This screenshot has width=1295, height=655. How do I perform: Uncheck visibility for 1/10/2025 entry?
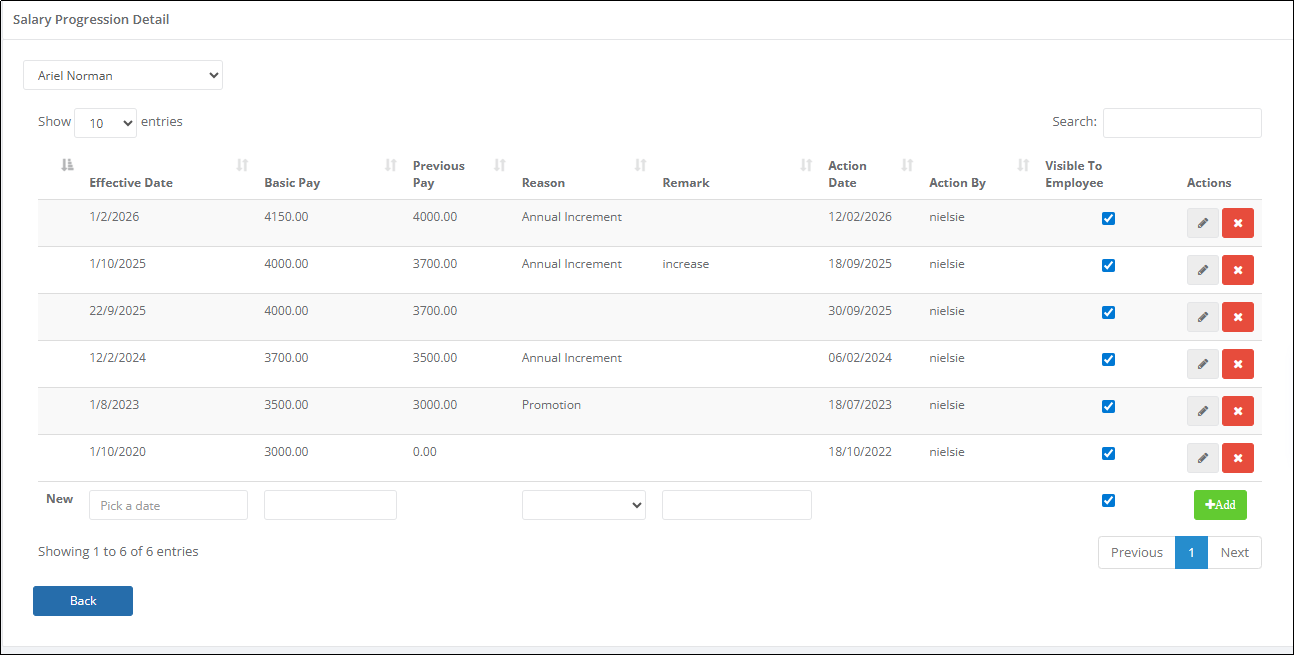click(1108, 265)
